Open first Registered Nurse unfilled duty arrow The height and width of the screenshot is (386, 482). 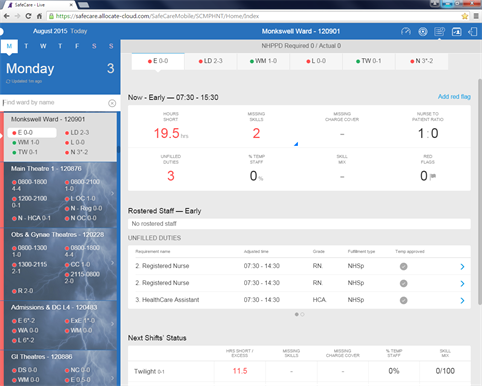(x=462, y=266)
